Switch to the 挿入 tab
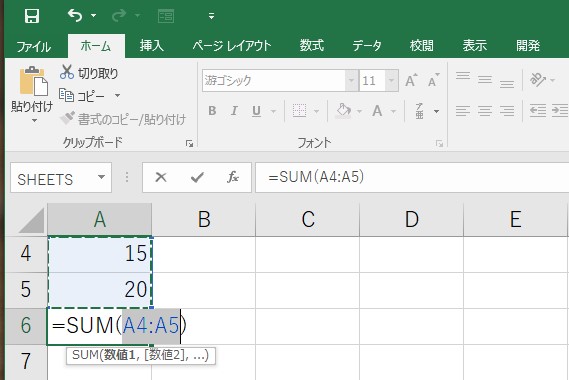569x380 pixels. click(x=151, y=46)
